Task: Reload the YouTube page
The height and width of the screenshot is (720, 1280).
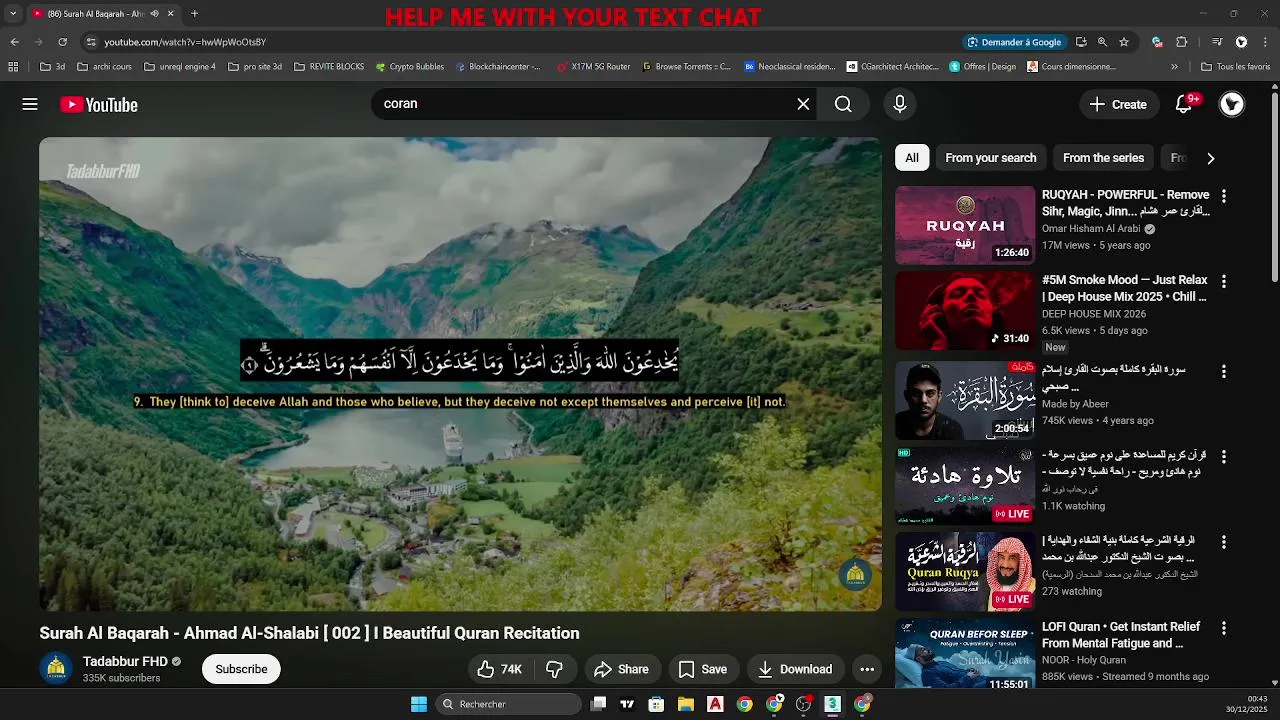Action: tap(62, 42)
